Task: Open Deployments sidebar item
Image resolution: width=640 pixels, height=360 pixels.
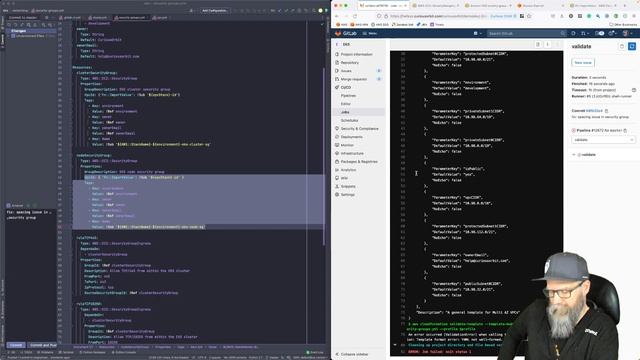Action: tap(351, 137)
